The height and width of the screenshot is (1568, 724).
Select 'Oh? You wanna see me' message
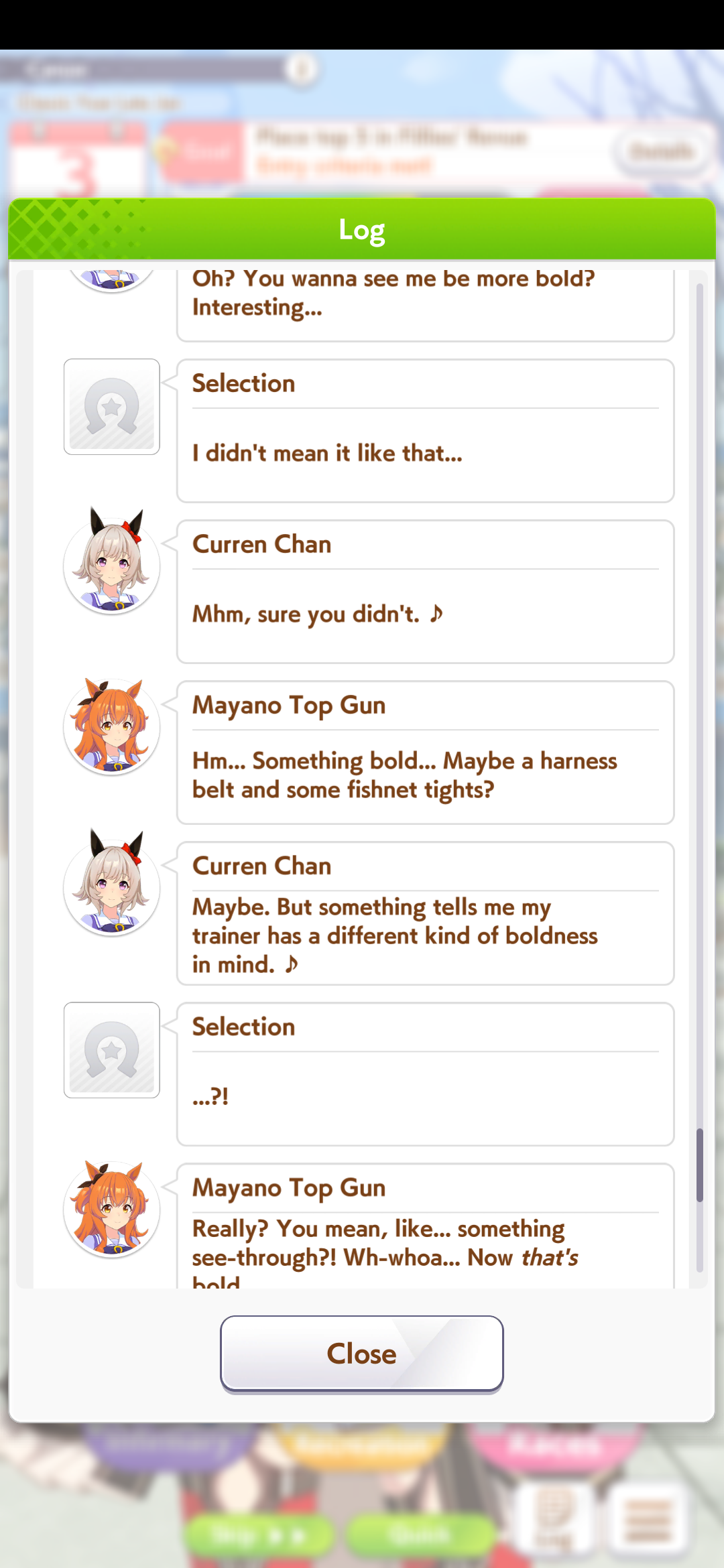click(394, 293)
